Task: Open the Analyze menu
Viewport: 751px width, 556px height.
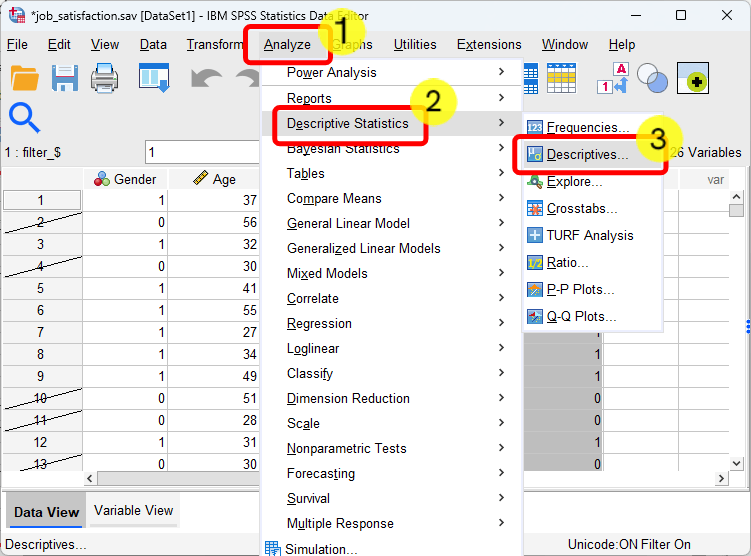Action: tap(287, 45)
